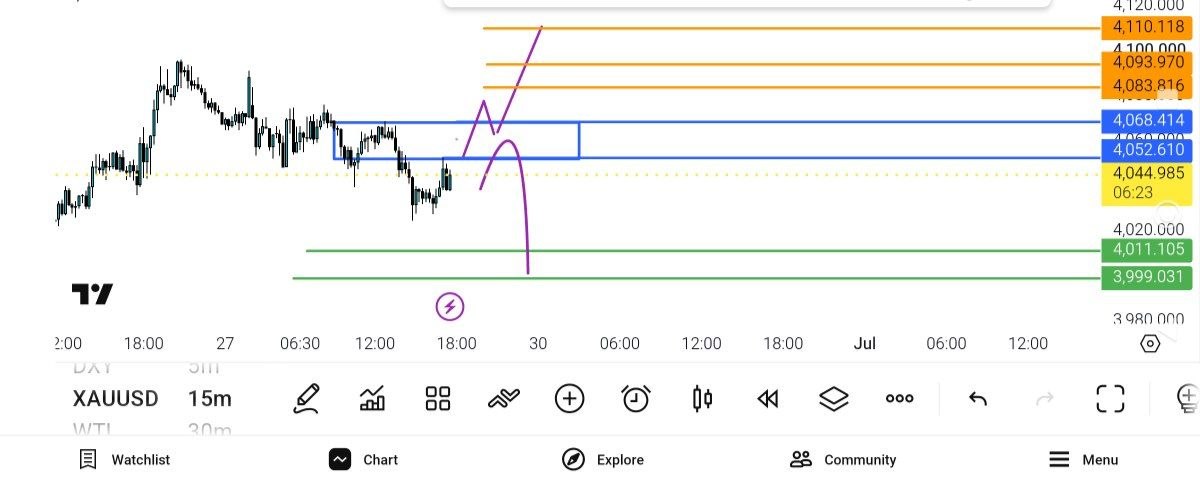The image size is (1200, 484).
Task: Open the object tree layers icon
Action: (833, 399)
